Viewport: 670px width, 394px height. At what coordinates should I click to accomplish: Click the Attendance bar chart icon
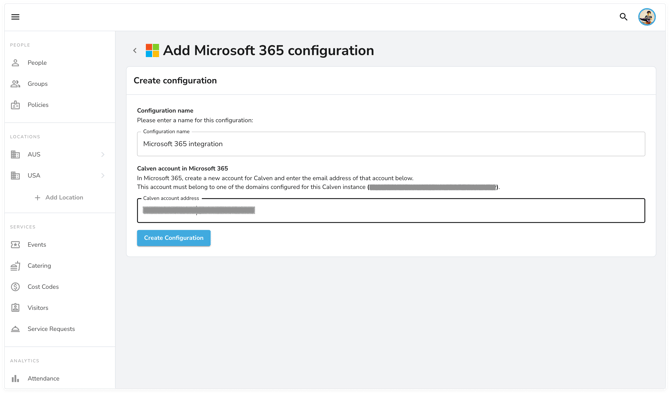(x=15, y=379)
